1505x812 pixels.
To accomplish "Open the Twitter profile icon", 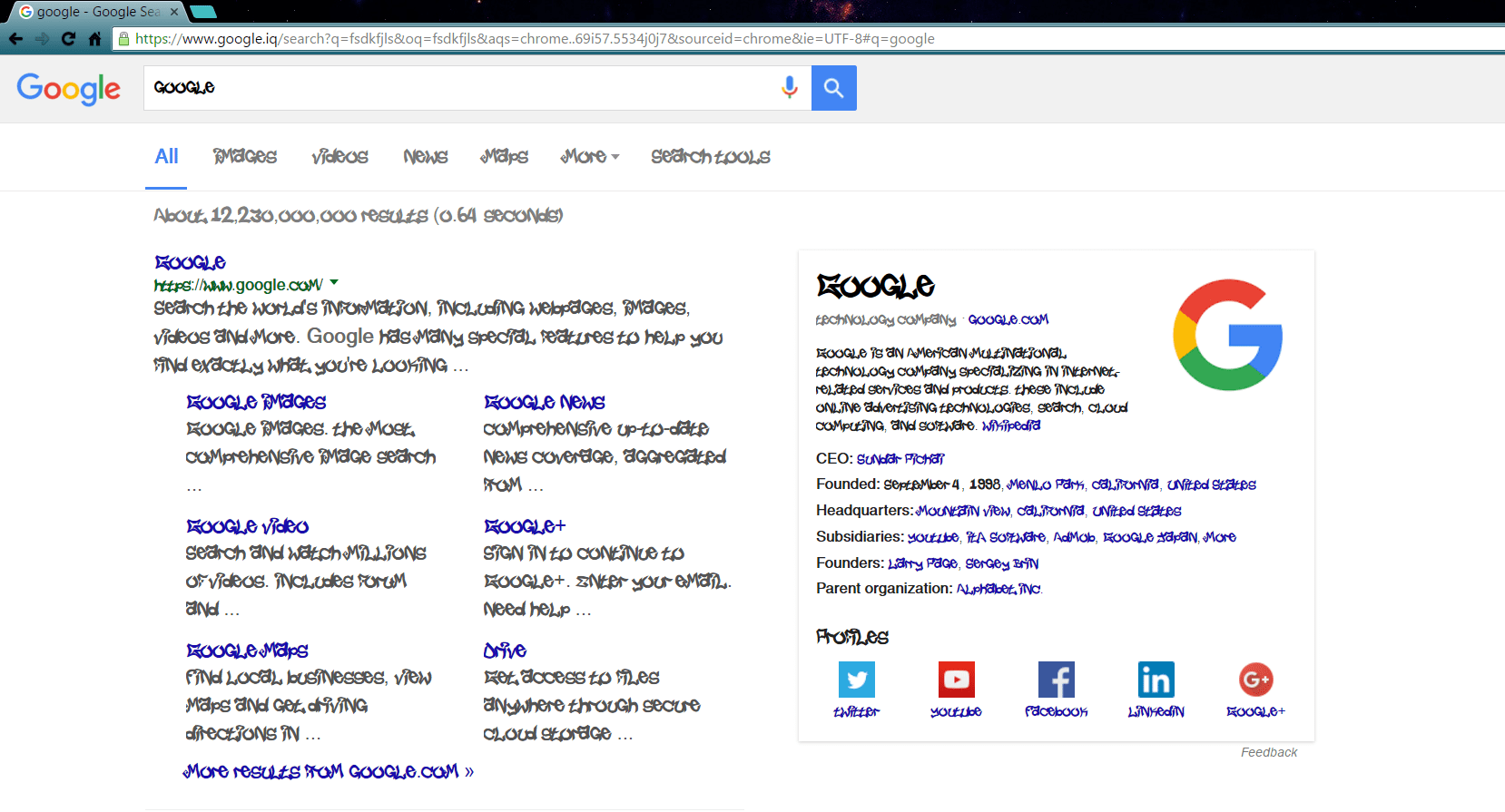I will (857, 680).
